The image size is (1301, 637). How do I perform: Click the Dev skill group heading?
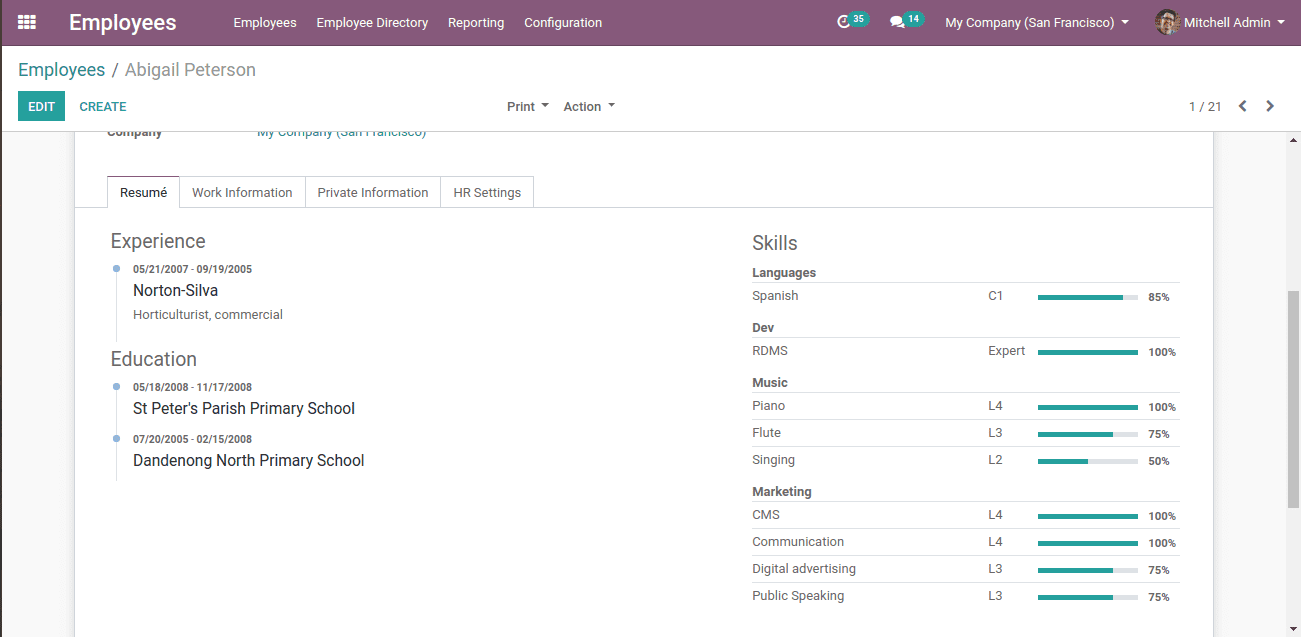tap(763, 327)
